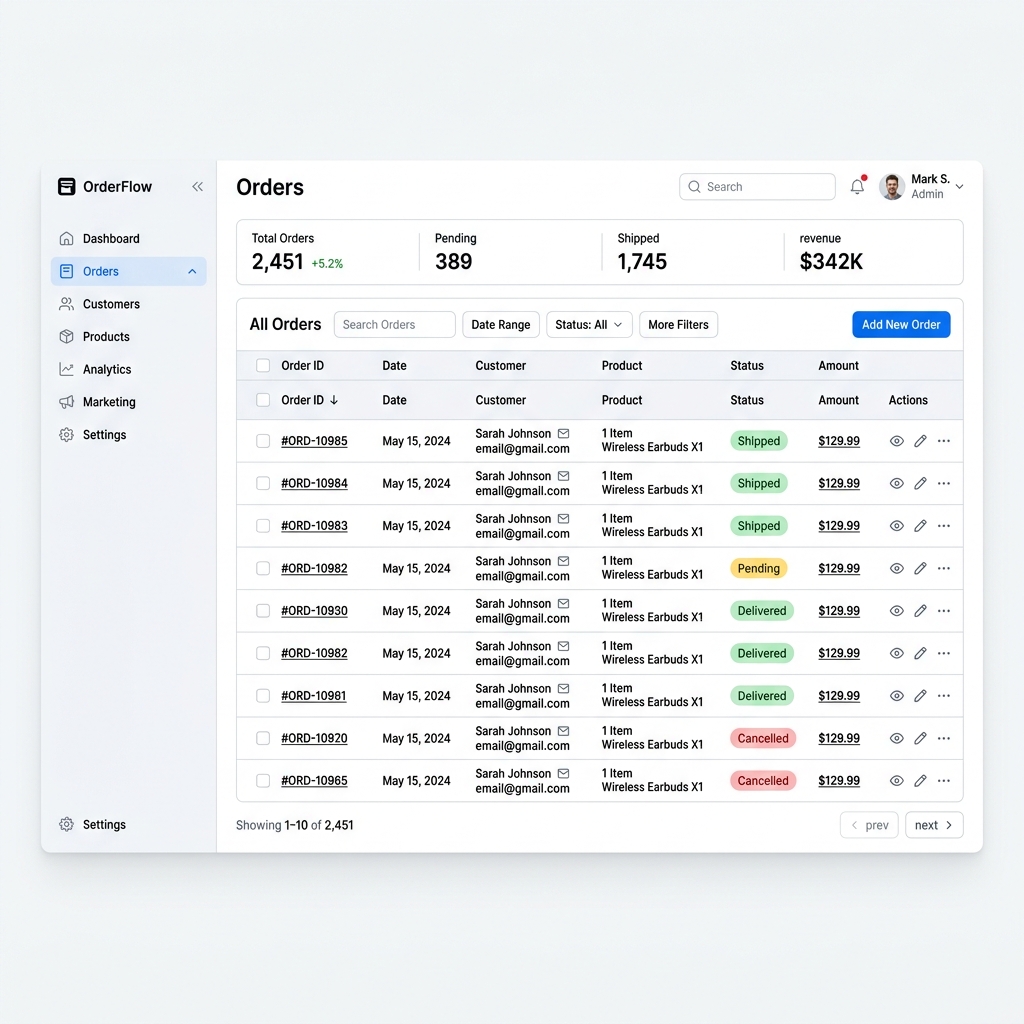The width and height of the screenshot is (1024, 1024).
Task: Tick the checkbox next to order #ORD-10930
Action: pyautogui.click(x=263, y=610)
